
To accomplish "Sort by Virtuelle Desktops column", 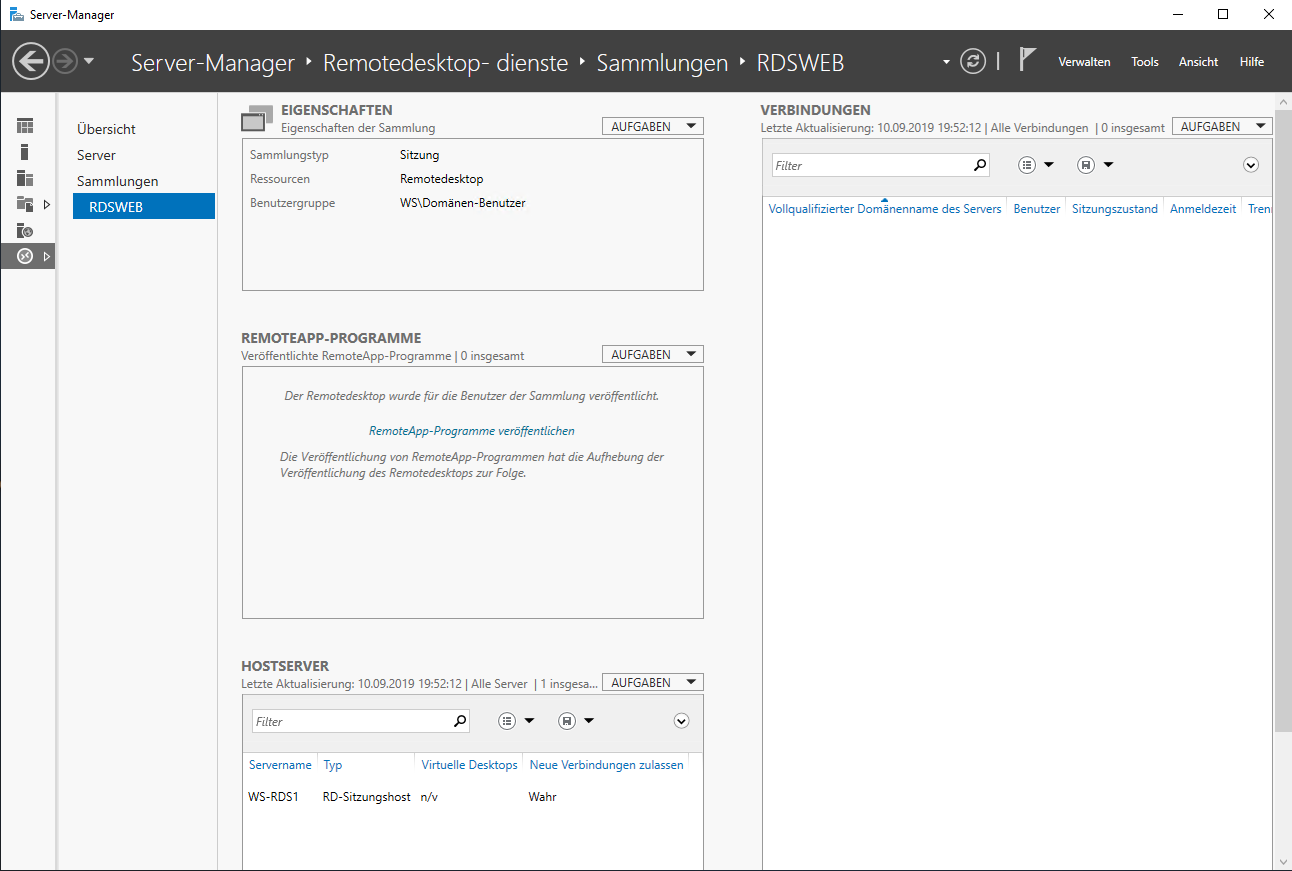I will click(x=469, y=765).
